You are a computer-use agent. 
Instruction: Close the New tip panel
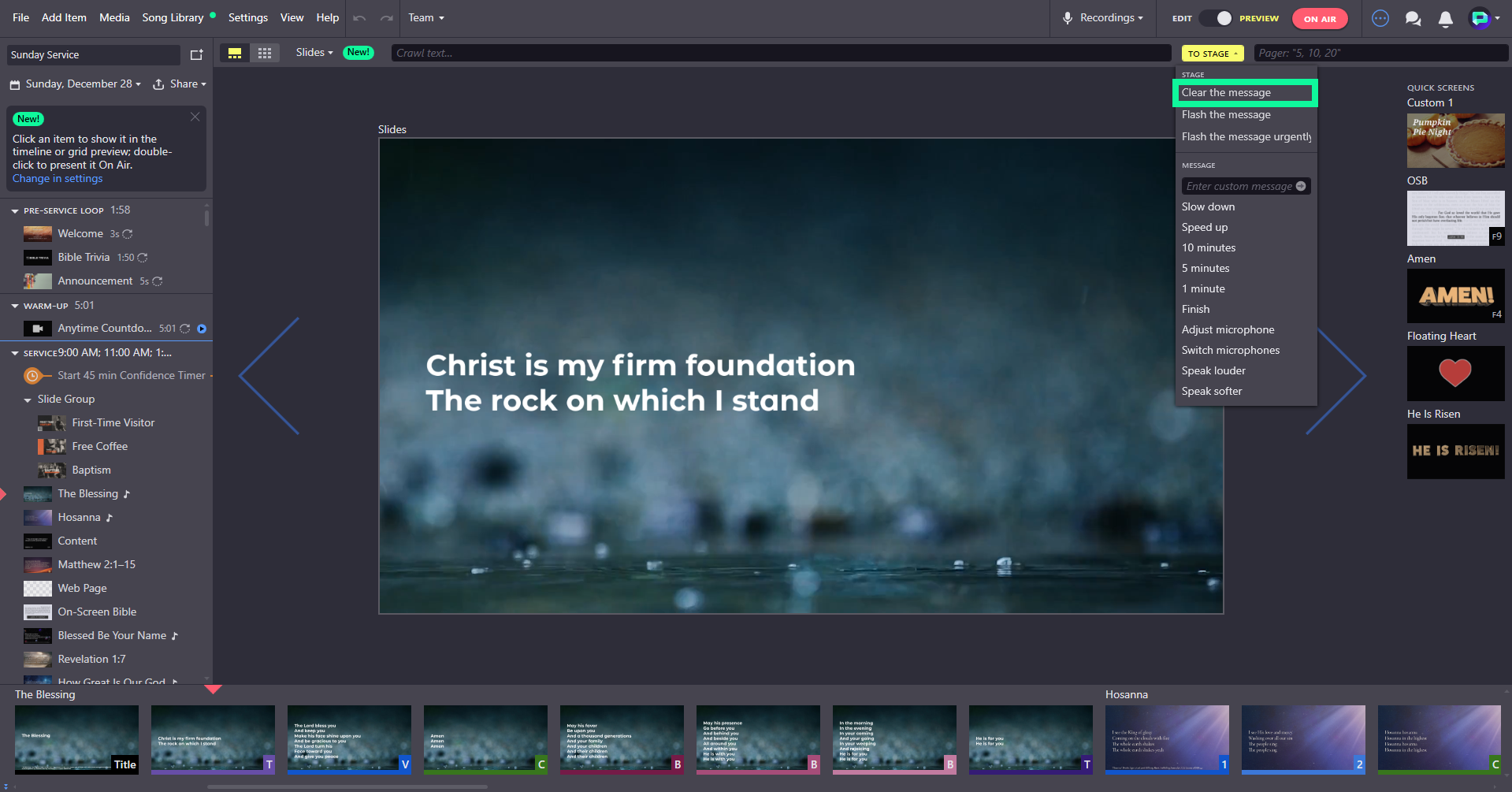click(195, 117)
